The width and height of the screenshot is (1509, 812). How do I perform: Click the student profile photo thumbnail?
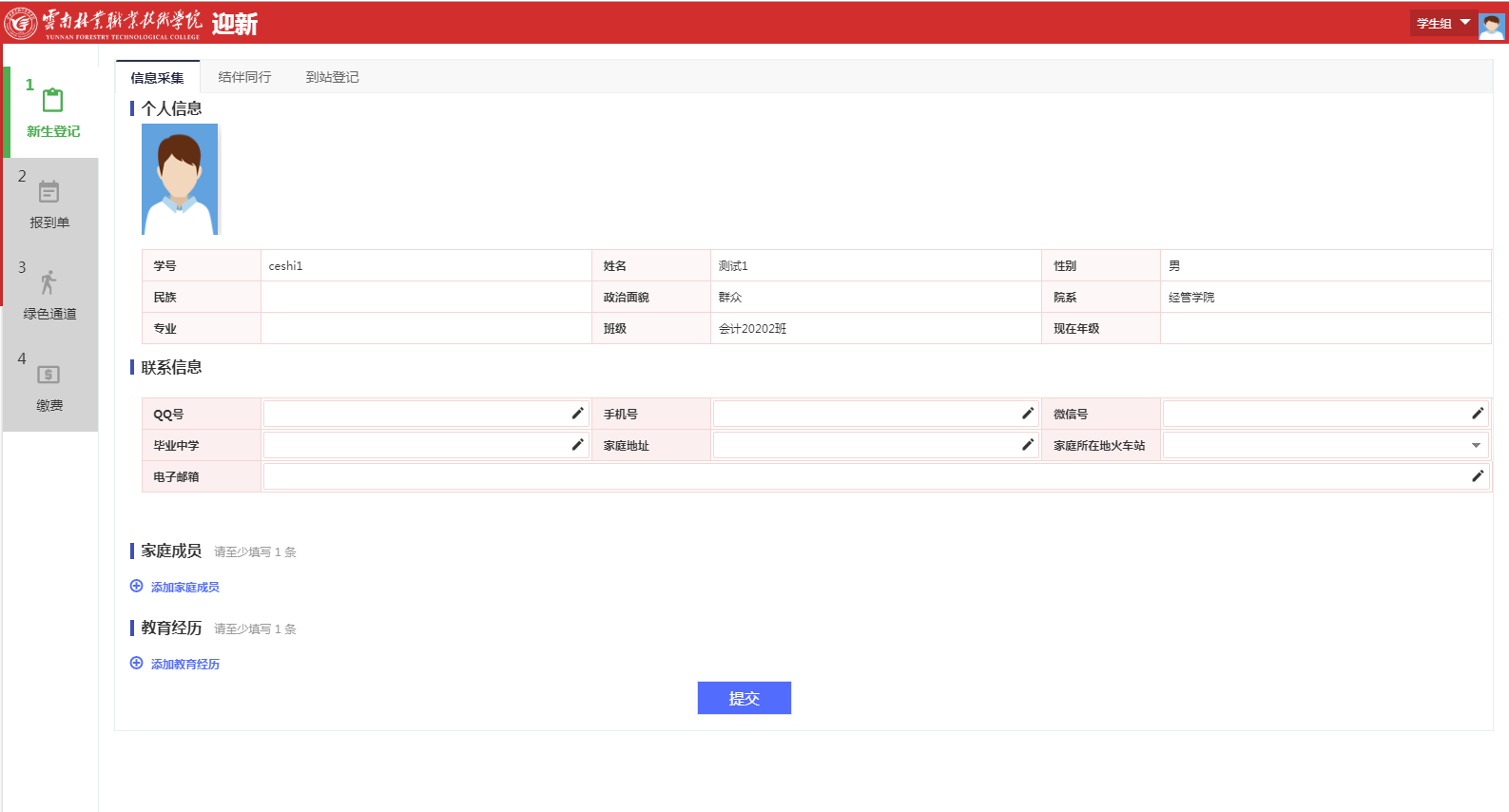click(180, 179)
